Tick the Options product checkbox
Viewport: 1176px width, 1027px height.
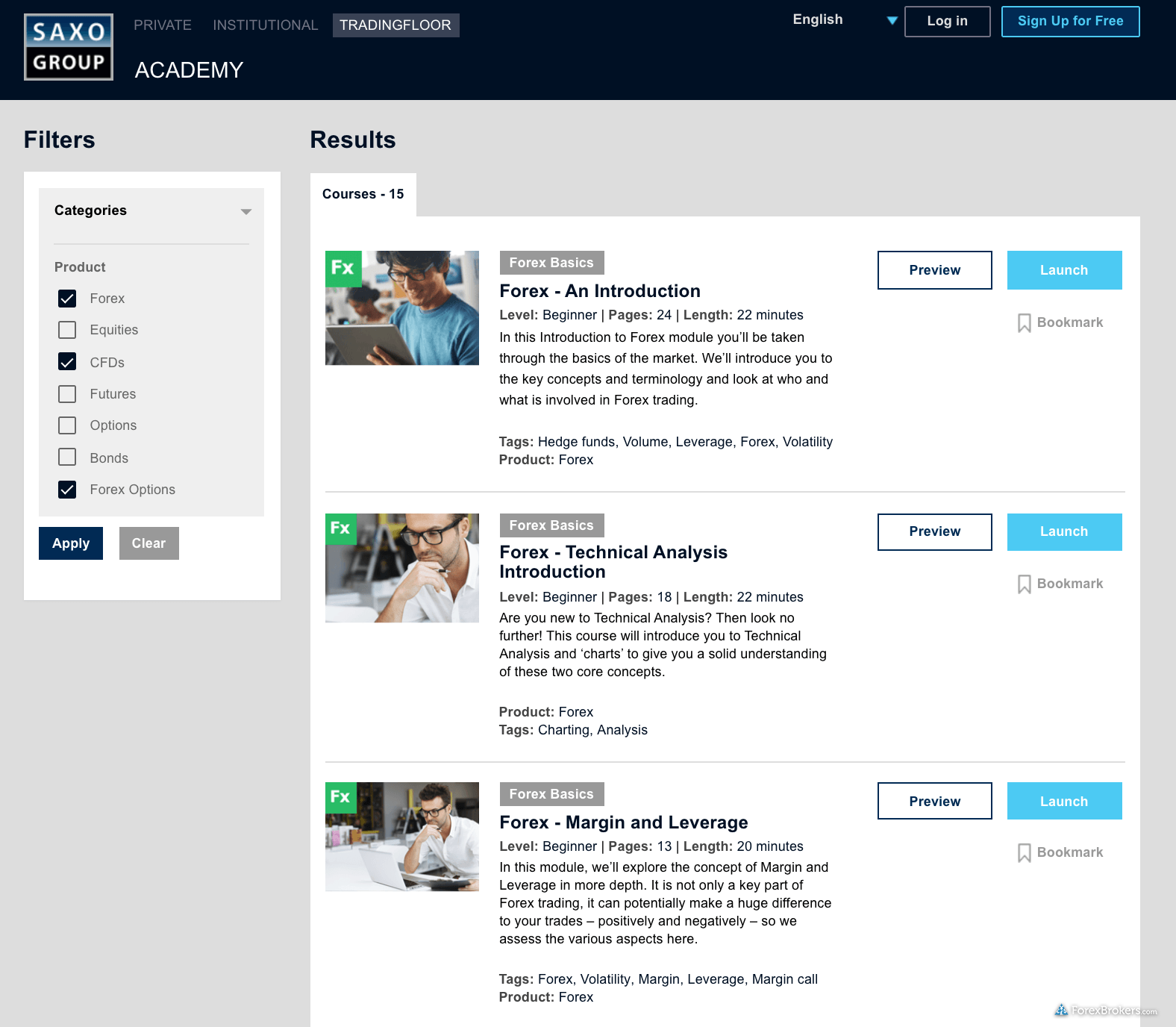[67, 425]
